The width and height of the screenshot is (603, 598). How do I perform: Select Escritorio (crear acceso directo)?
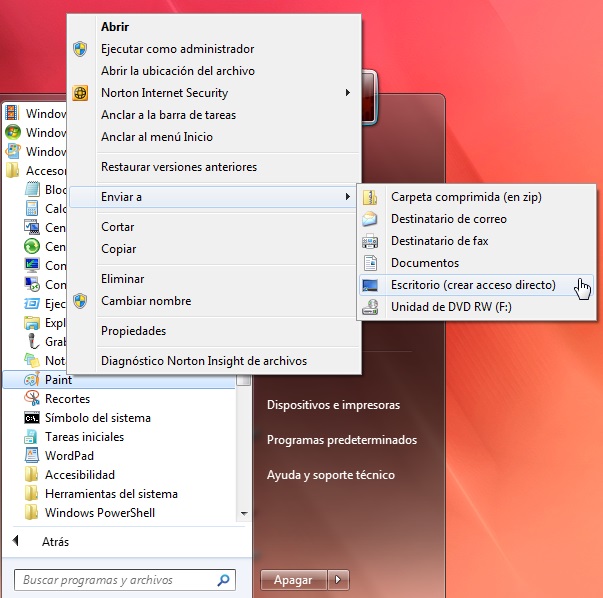pyautogui.click(x=476, y=285)
